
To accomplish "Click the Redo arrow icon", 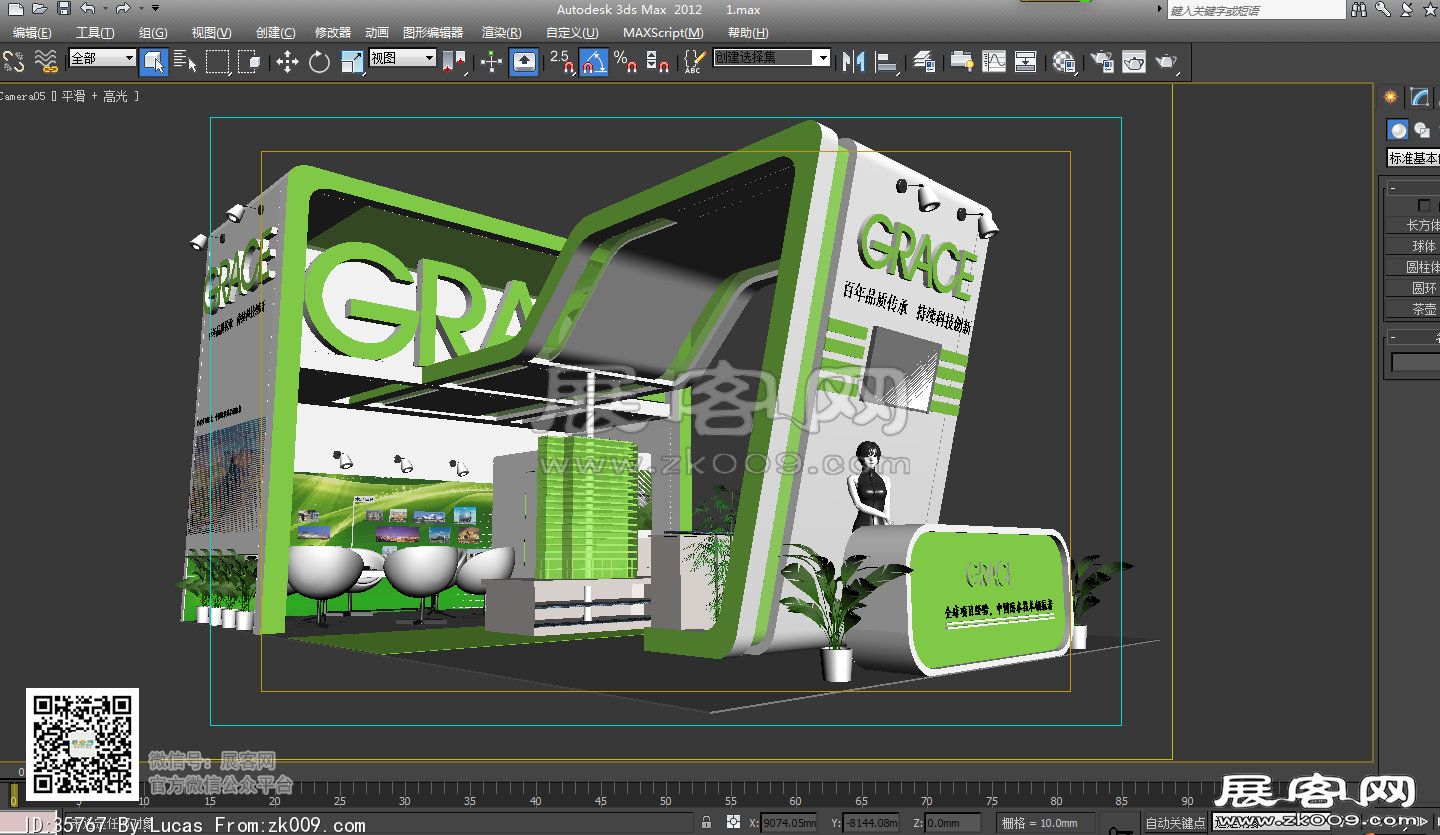I will (x=122, y=8).
